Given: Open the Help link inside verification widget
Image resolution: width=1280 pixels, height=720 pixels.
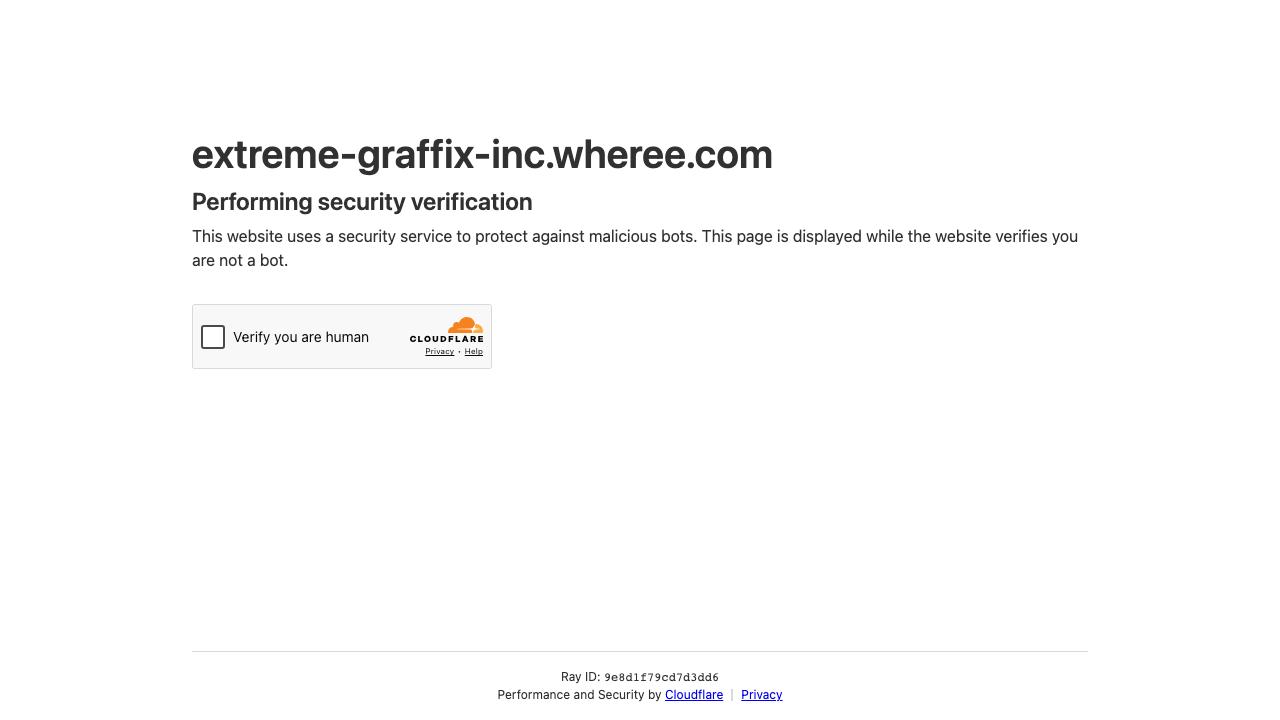Looking at the screenshot, I should [474, 352].
